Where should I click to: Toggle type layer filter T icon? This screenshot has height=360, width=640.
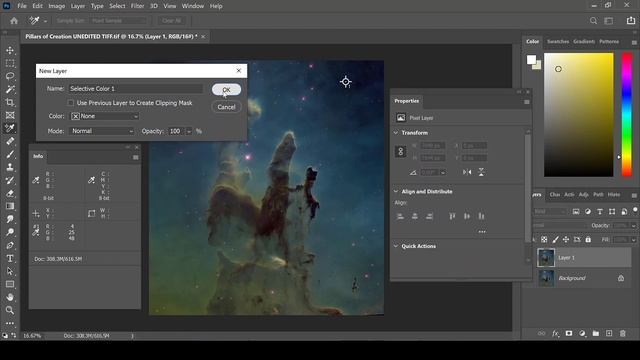pos(600,211)
